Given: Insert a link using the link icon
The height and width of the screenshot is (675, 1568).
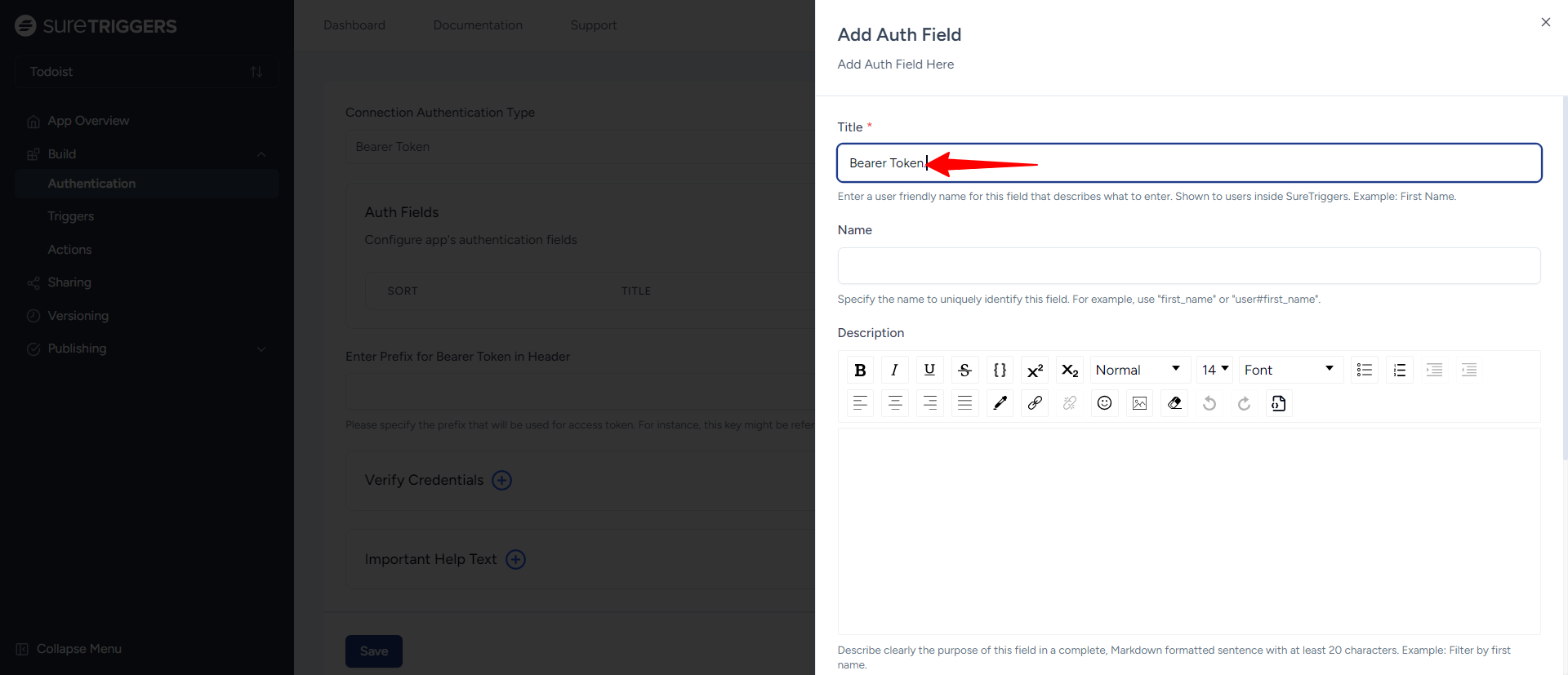Looking at the screenshot, I should tap(1035, 403).
